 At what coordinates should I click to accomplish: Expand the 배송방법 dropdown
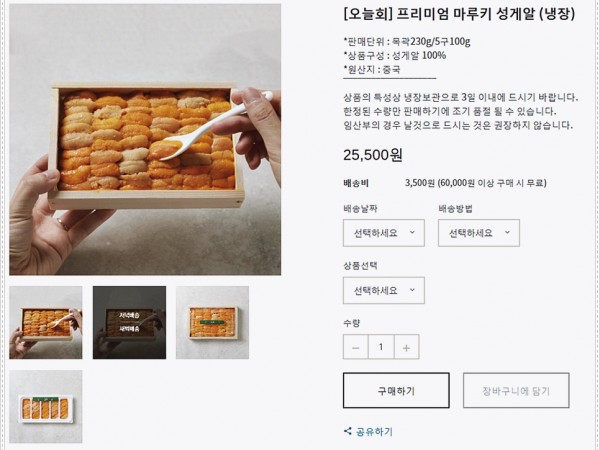[479, 233]
